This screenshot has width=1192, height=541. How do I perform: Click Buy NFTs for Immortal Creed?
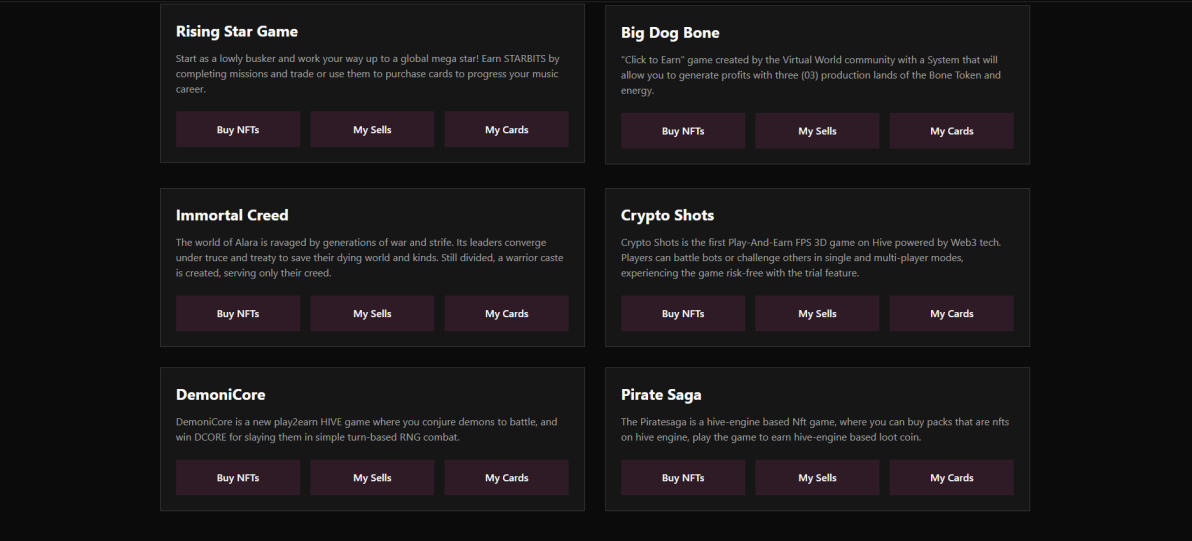point(238,314)
